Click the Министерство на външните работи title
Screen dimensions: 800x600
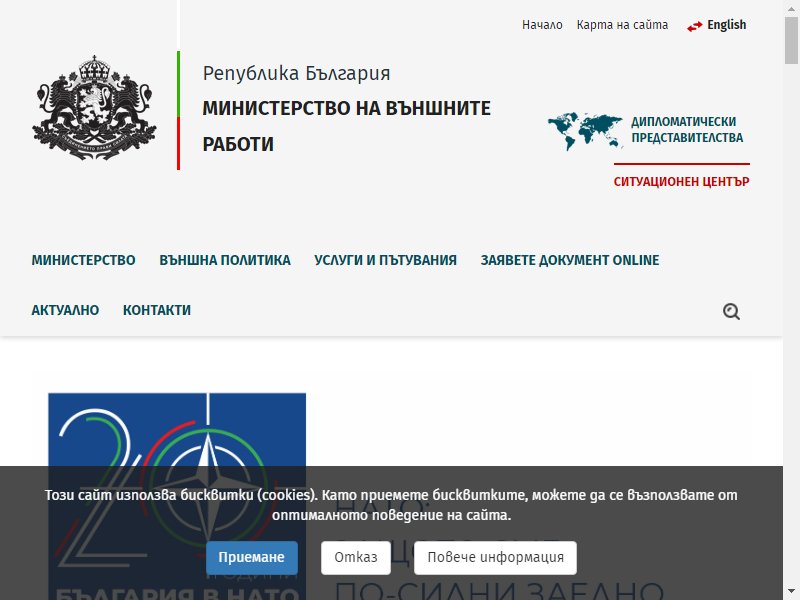tap(346, 126)
